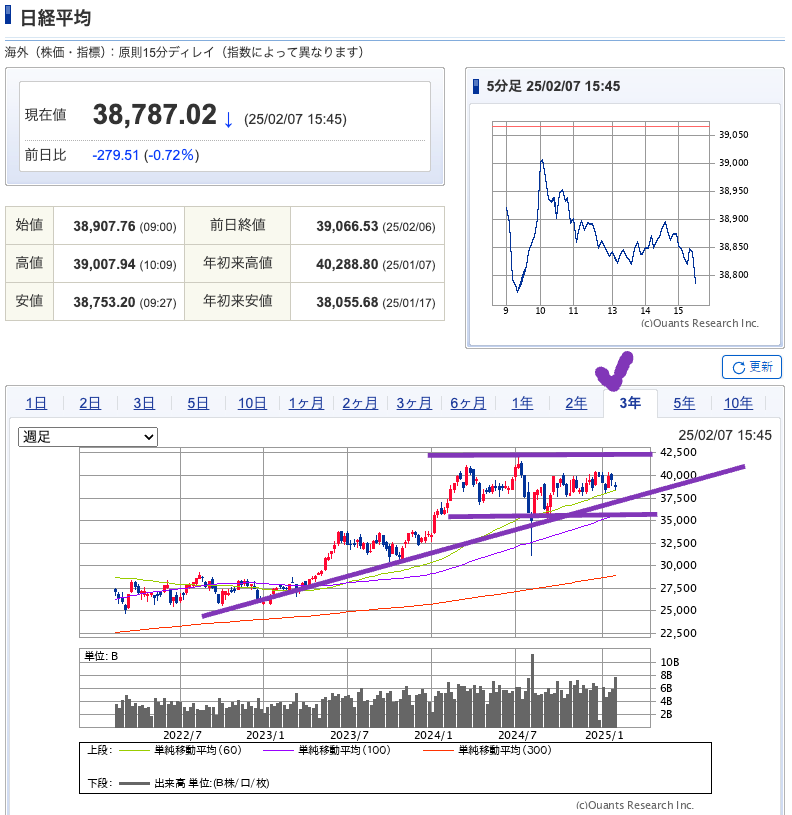Viewport: 792px width, 815px height.
Task: Click the blue down arrow price indicator
Action: 228,120
